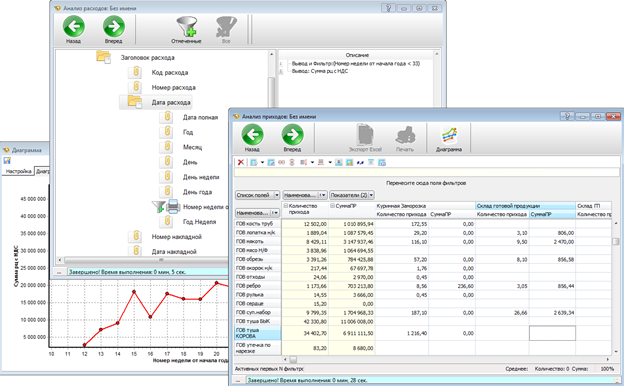
Task: Select Номер расхода in the tree
Action: 174,88
